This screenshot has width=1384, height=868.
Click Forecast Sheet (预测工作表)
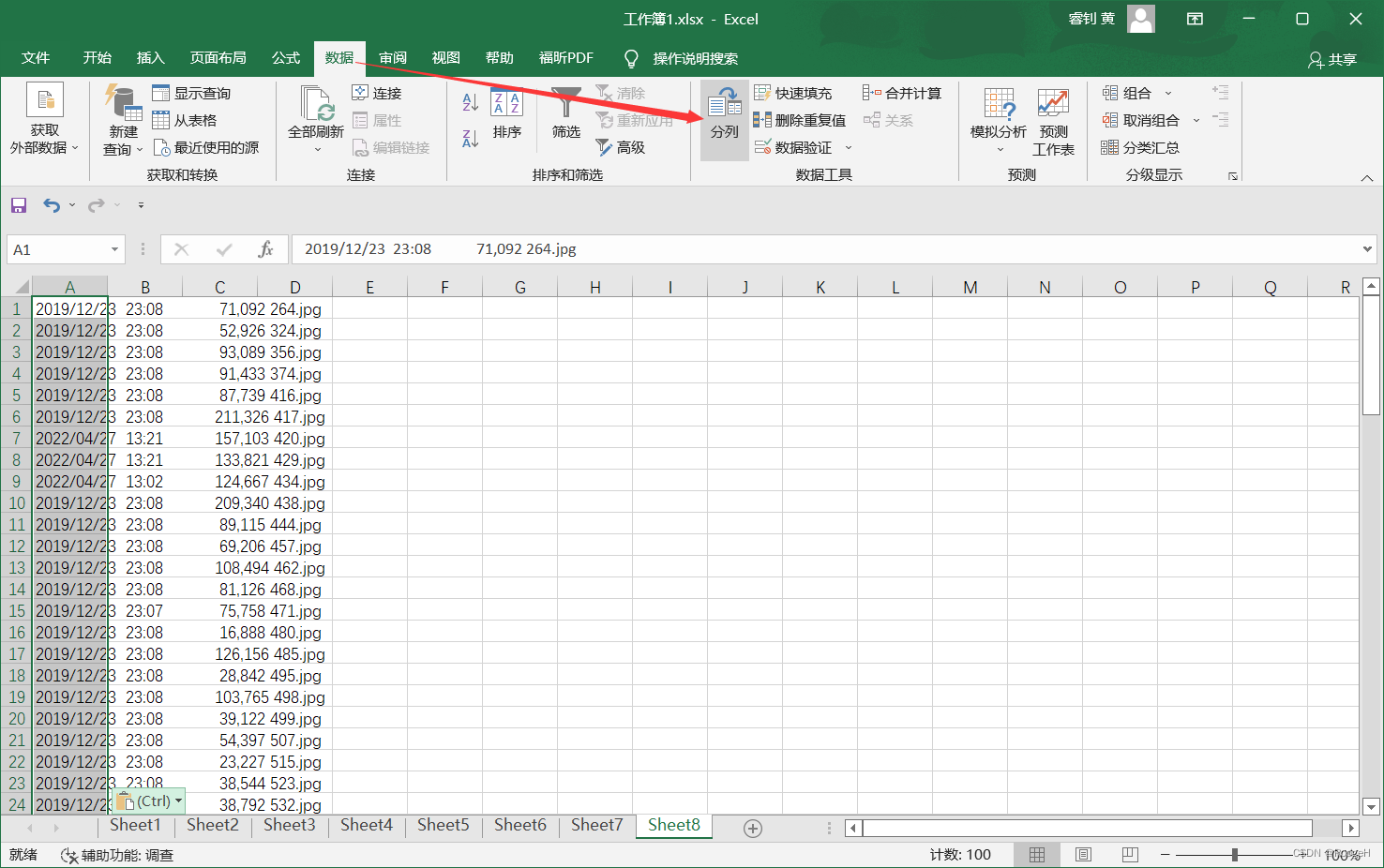(1053, 120)
